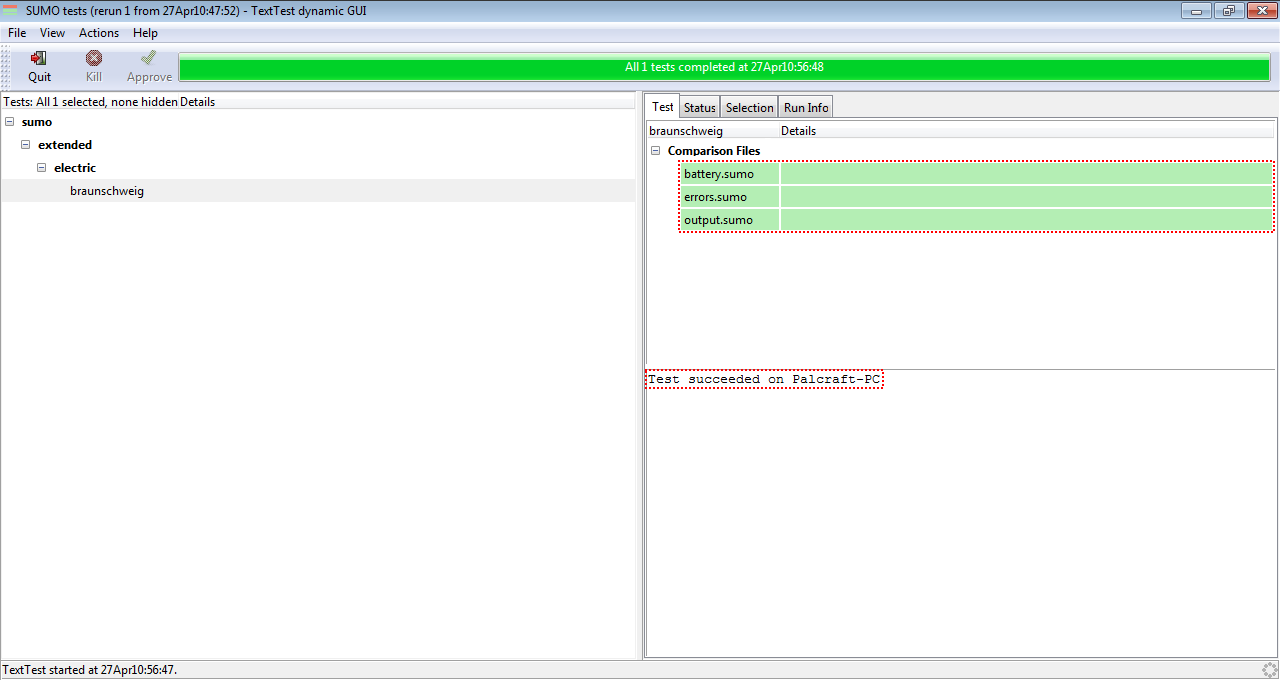The image size is (1280, 680).
Task: Click the Kill test icon
Action: [93, 59]
